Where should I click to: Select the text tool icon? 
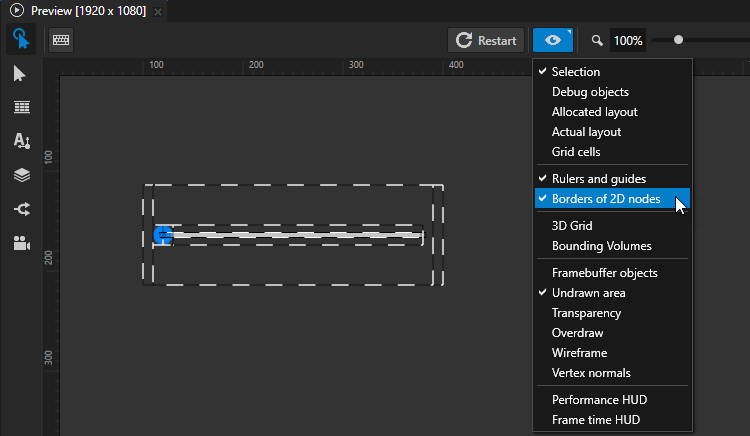tap(21, 141)
